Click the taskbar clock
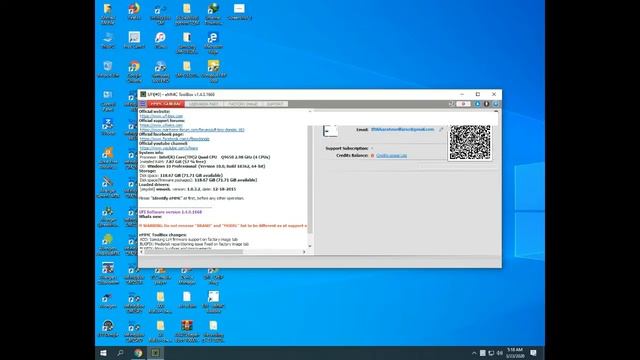This screenshot has width=640, height=360. 515,353
